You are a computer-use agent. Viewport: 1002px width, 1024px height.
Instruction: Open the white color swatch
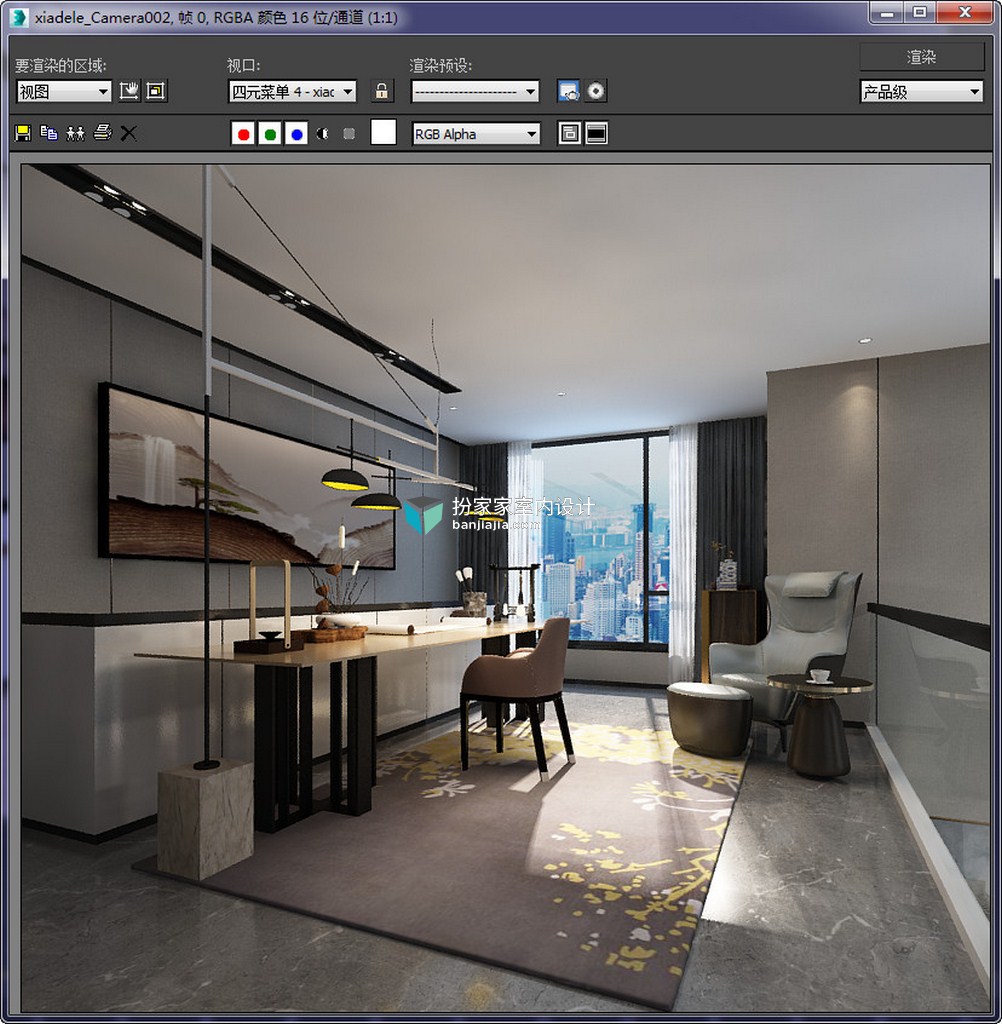point(383,132)
